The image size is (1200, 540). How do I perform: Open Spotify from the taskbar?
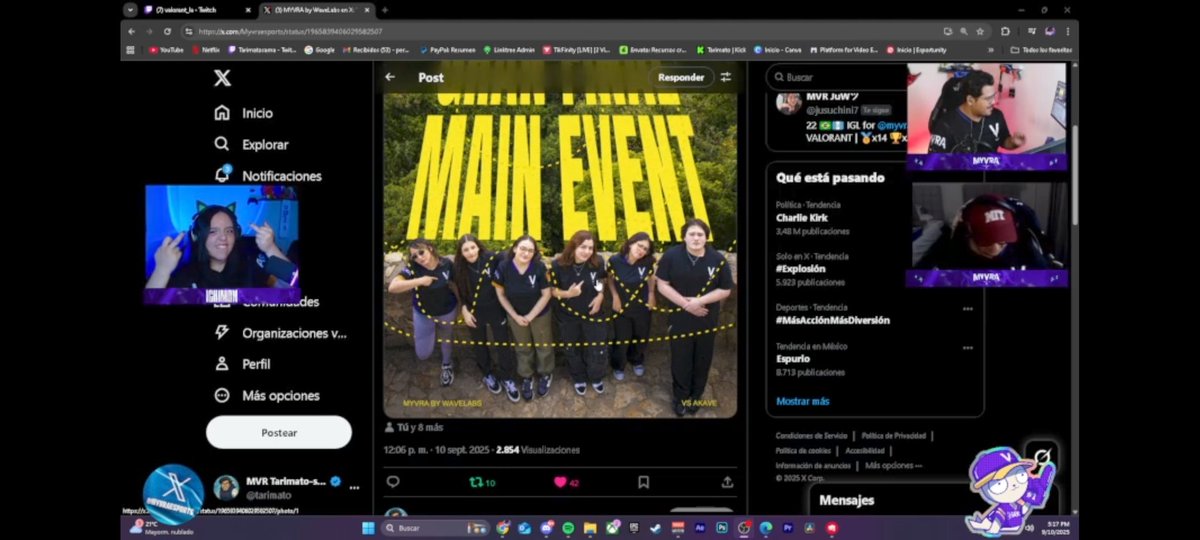568,528
